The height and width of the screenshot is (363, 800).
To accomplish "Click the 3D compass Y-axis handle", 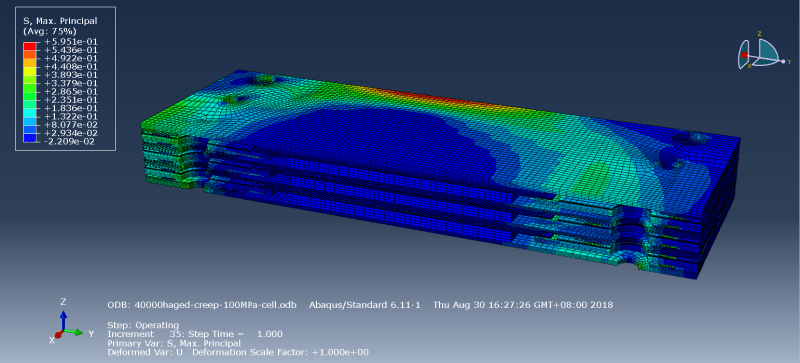I will pyautogui.click(x=783, y=61).
